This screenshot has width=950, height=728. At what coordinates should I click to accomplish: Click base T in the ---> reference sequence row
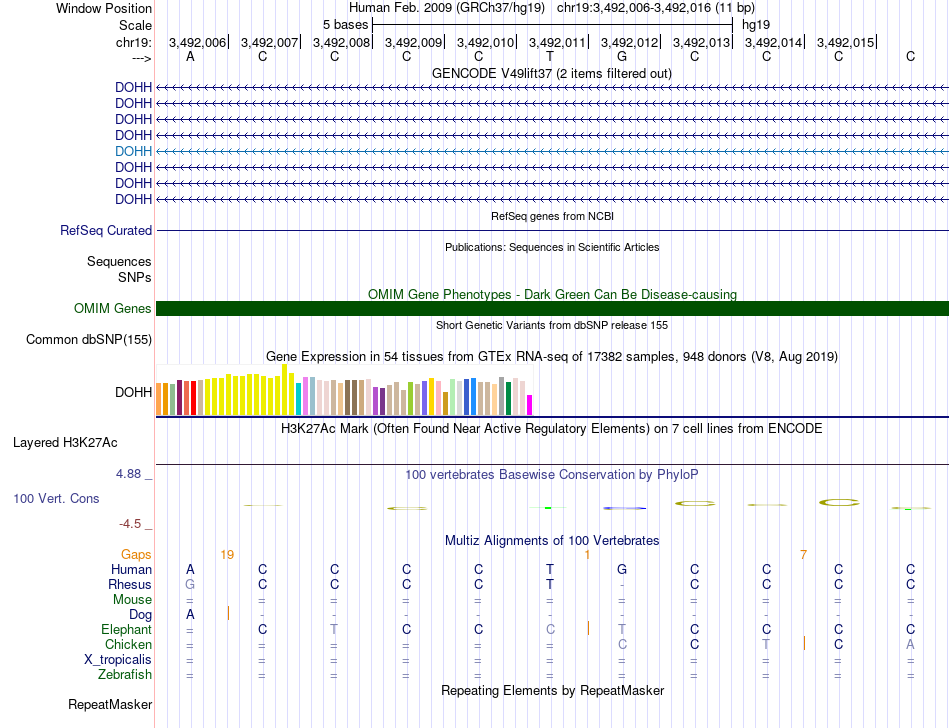point(550,56)
